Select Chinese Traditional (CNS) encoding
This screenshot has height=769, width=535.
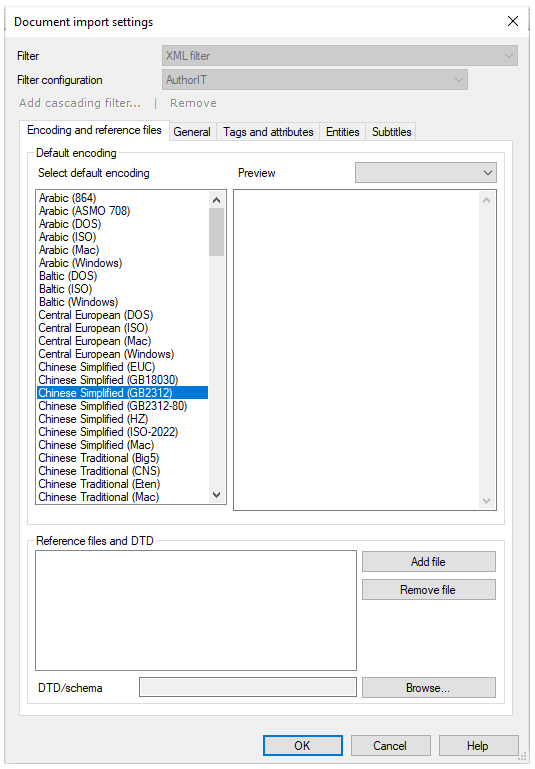pyautogui.click(x=123, y=471)
